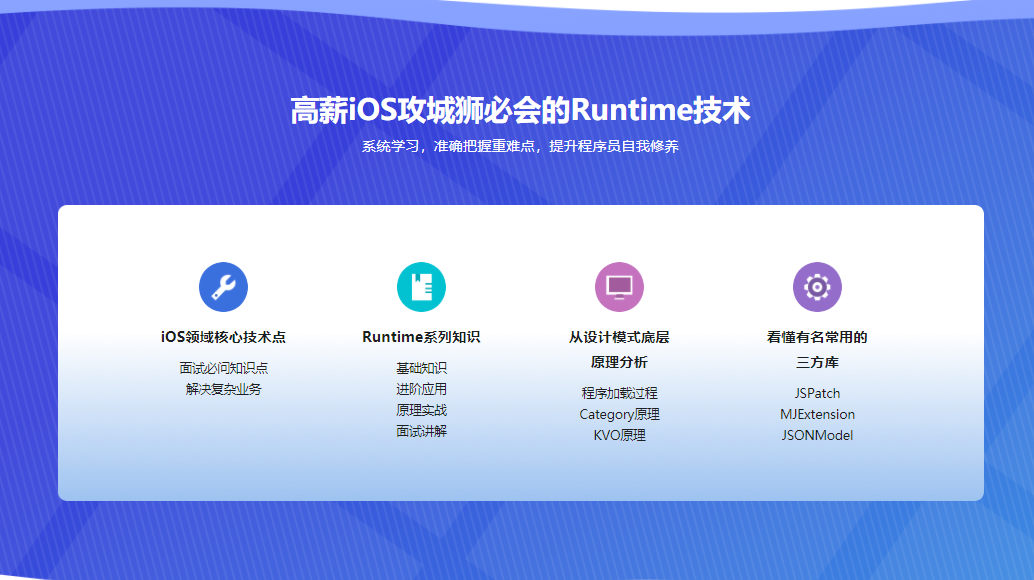Click the pink monitor icon

619,287
